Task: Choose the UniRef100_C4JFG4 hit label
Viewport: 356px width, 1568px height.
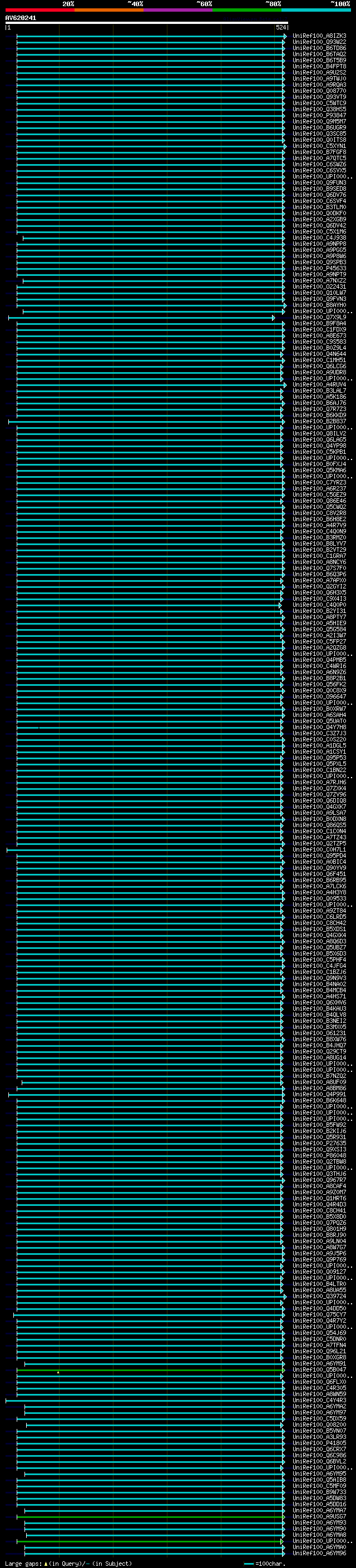Action: pyautogui.click(x=319, y=966)
